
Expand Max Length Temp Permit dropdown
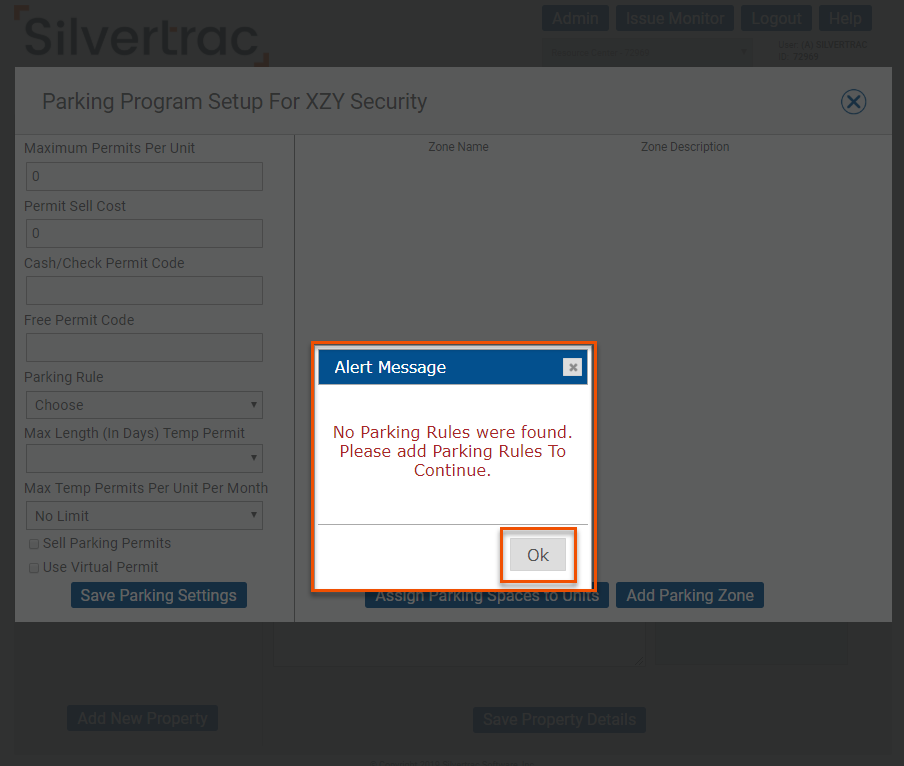(x=144, y=459)
